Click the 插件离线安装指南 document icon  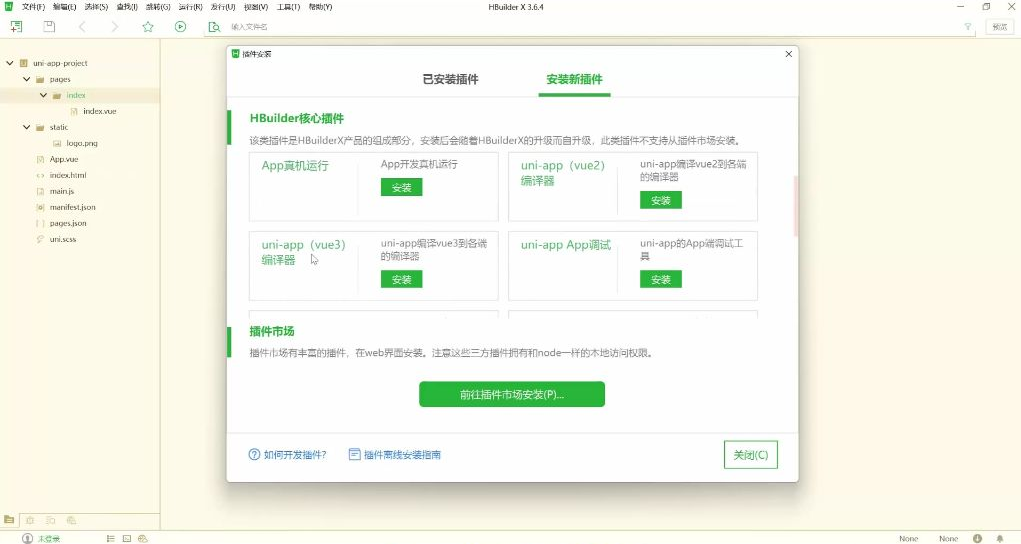(x=354, y=454)
